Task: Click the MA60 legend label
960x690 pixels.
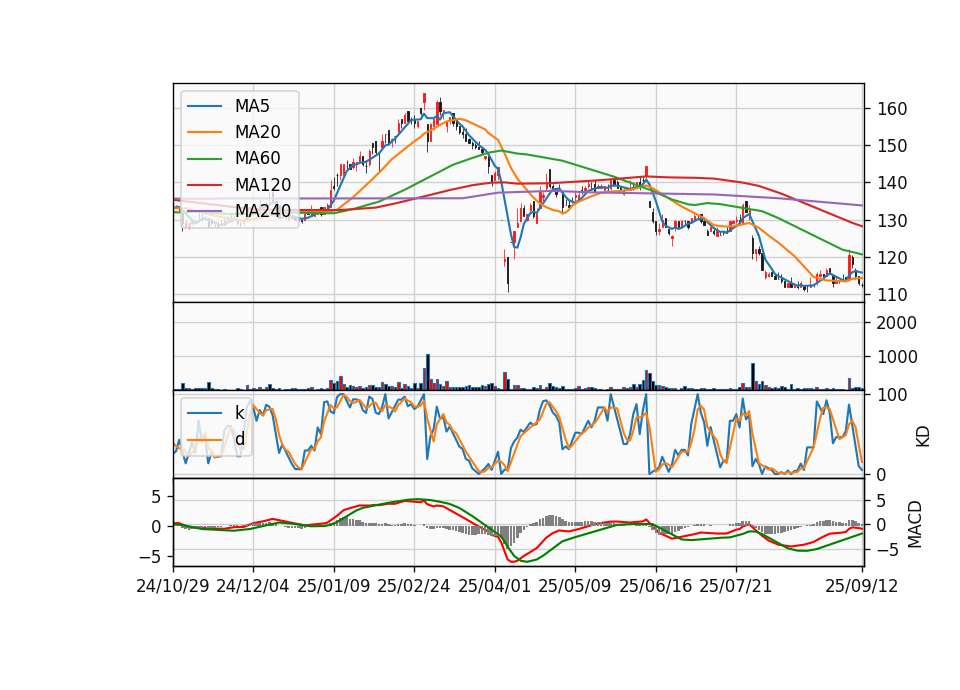Action: pyautogui.click(x=257, y=158)
